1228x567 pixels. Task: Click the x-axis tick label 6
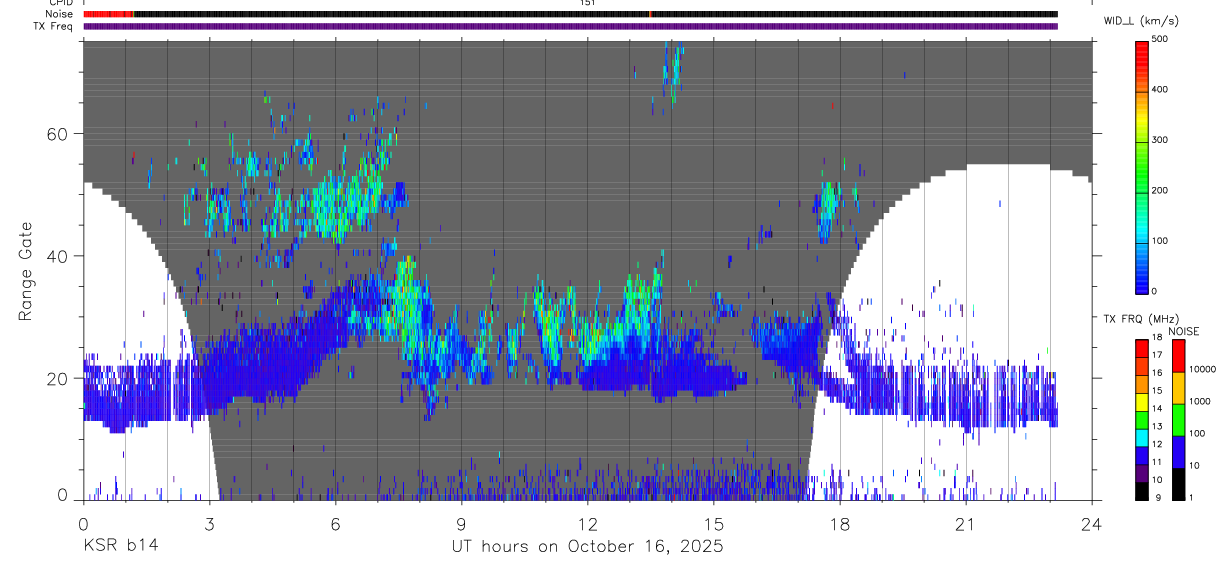point(335,523)
